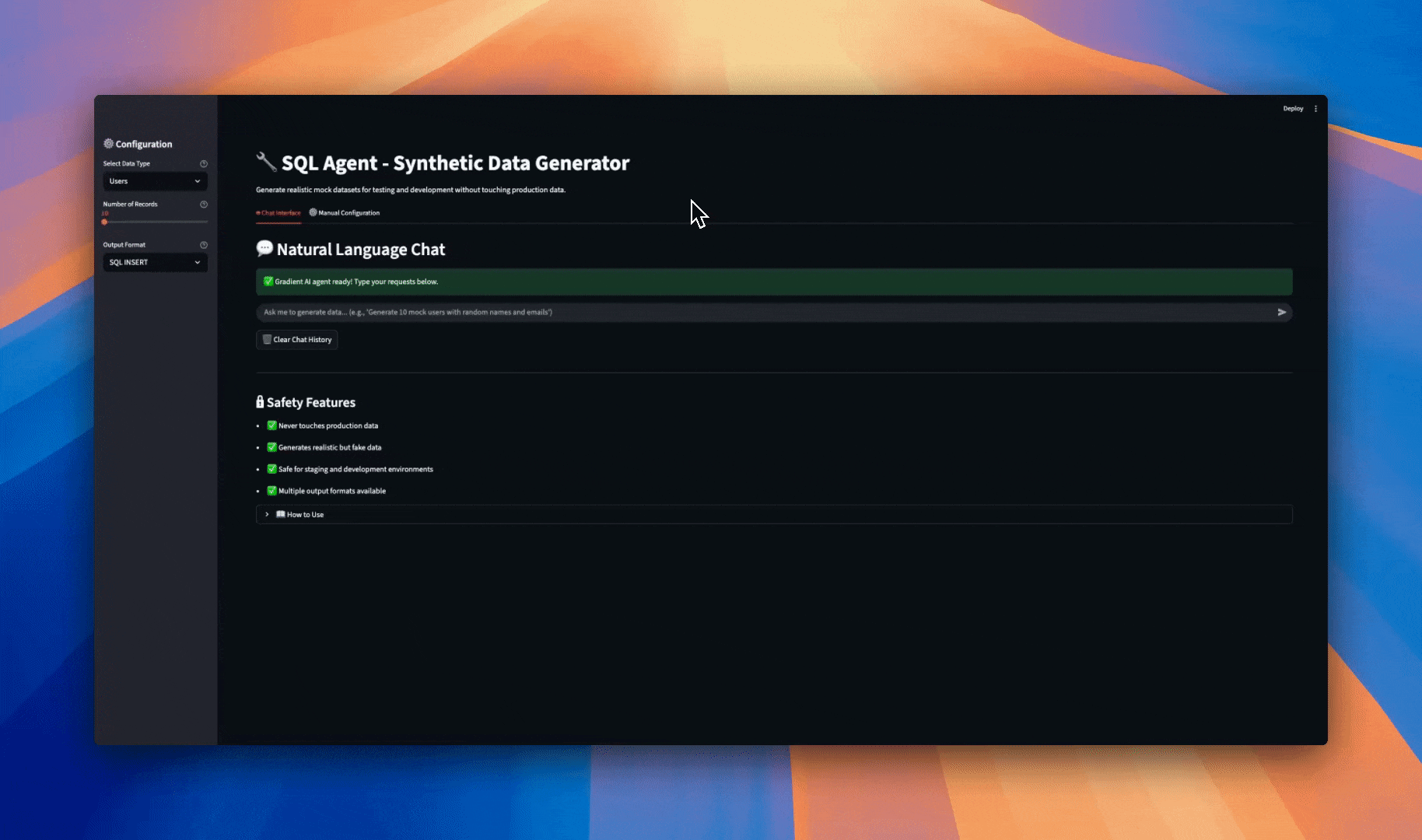Click the checkmark beside Multiple output formats available
Image resolution: width=1422 pixels, height=840 pixels.
[x=271, y=491]
